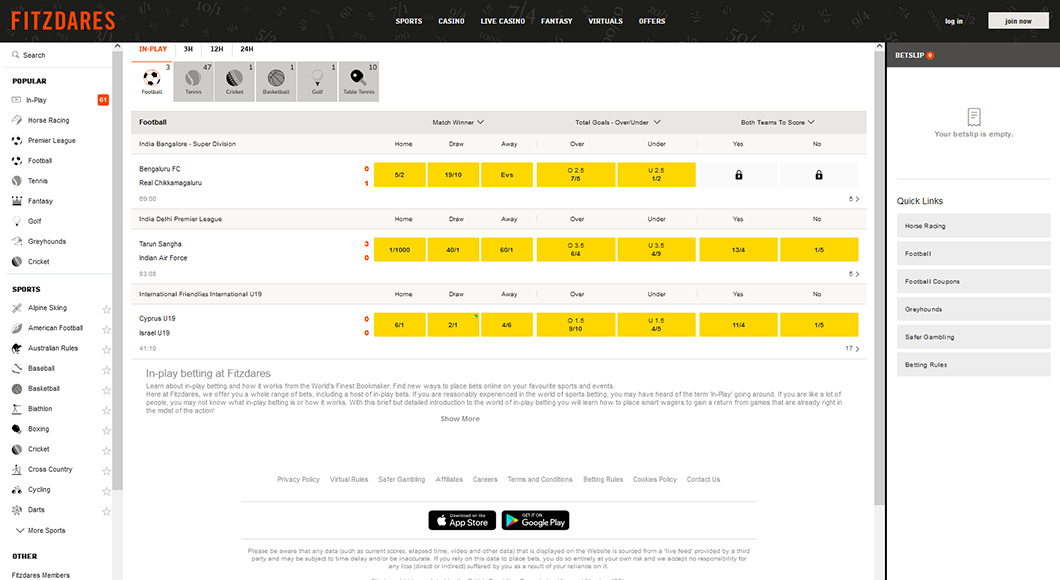Switch to the 3H time tab

click(x=189, y=49)
